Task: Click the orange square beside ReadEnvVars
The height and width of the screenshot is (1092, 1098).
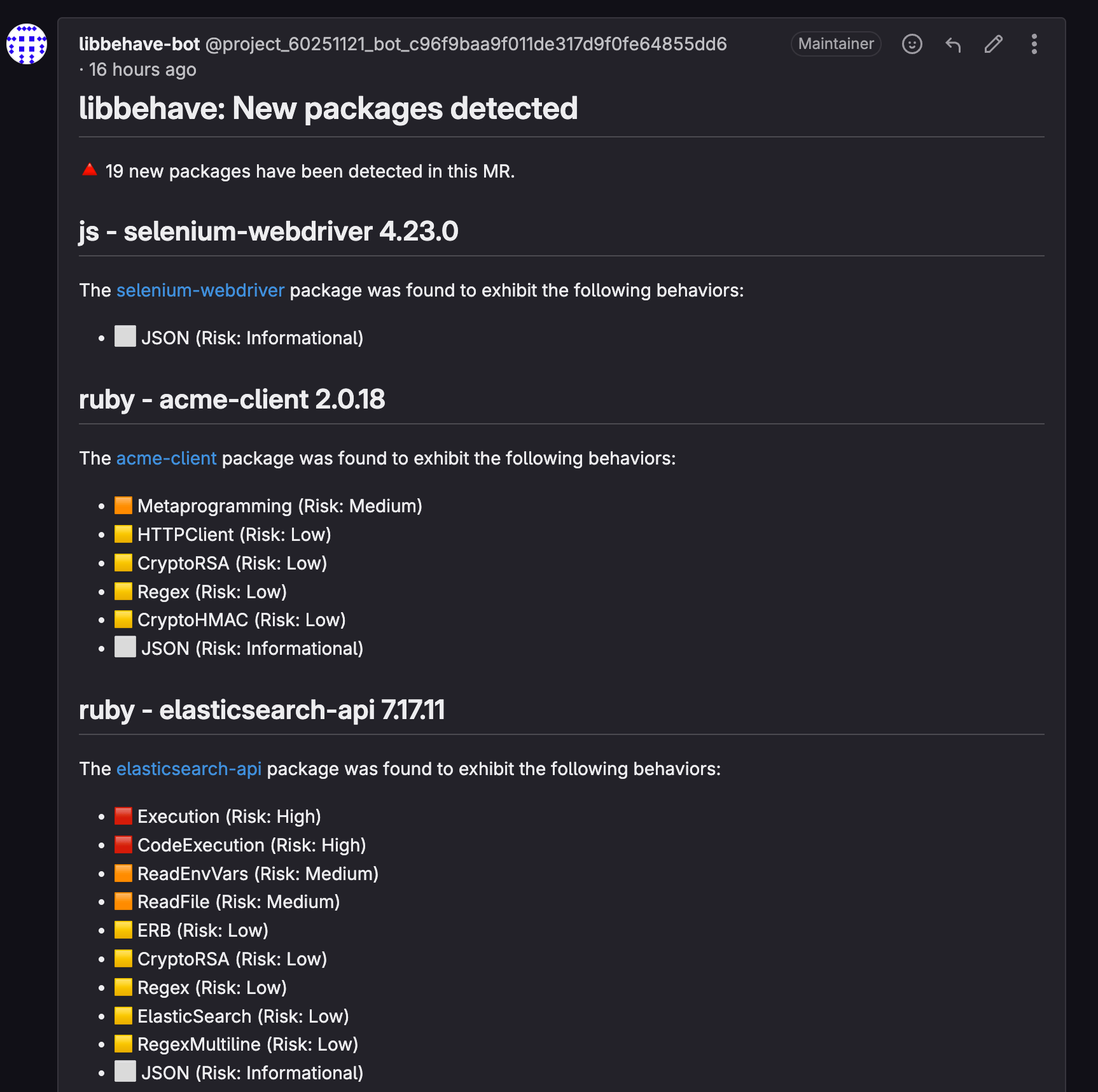Action: click(123, 873)
